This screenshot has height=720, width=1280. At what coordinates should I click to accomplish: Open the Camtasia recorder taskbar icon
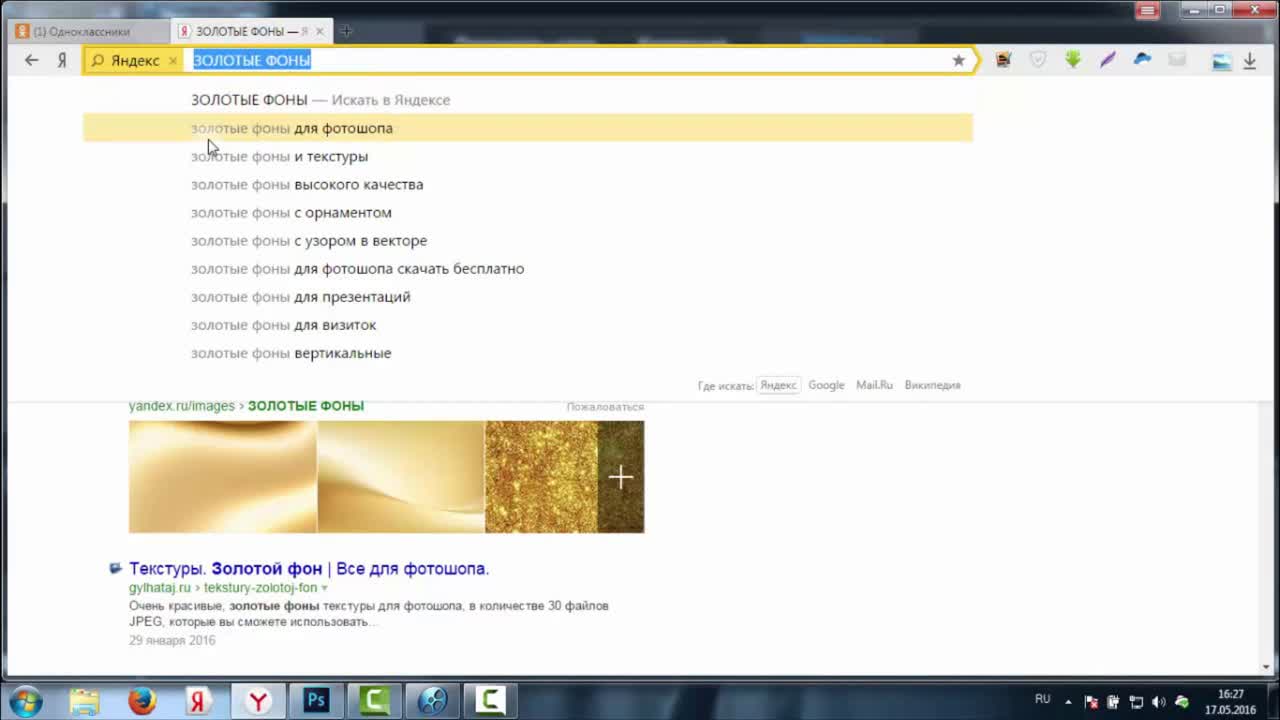(490, 701)
